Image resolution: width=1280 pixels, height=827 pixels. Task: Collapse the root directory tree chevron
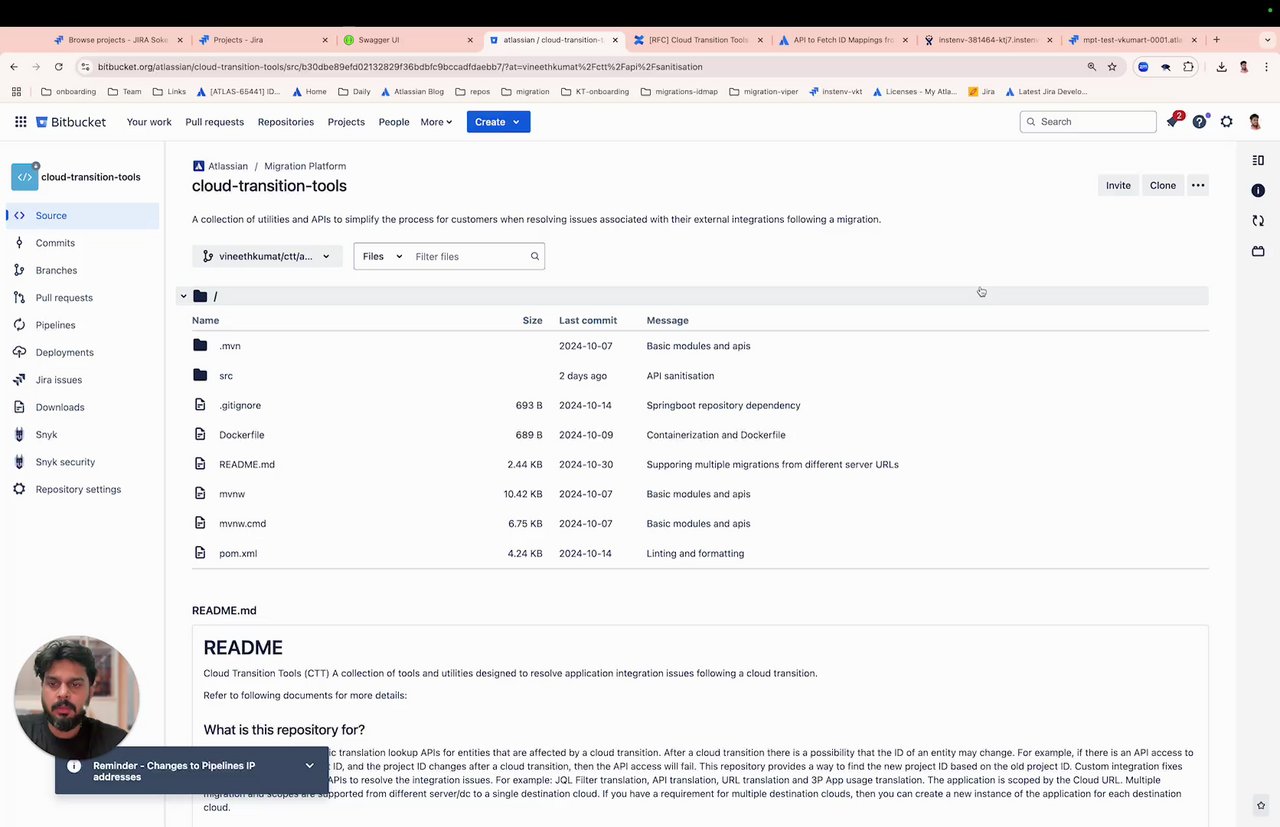tap(183, 296)
